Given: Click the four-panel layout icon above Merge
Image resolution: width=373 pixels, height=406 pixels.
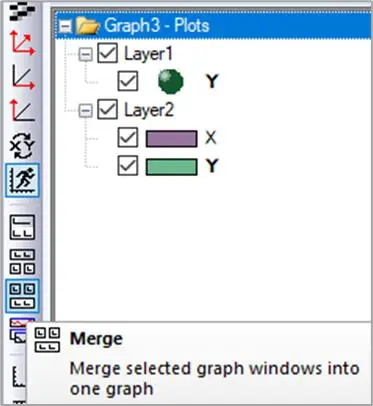Looking at the screenshot, I should 22,262.
